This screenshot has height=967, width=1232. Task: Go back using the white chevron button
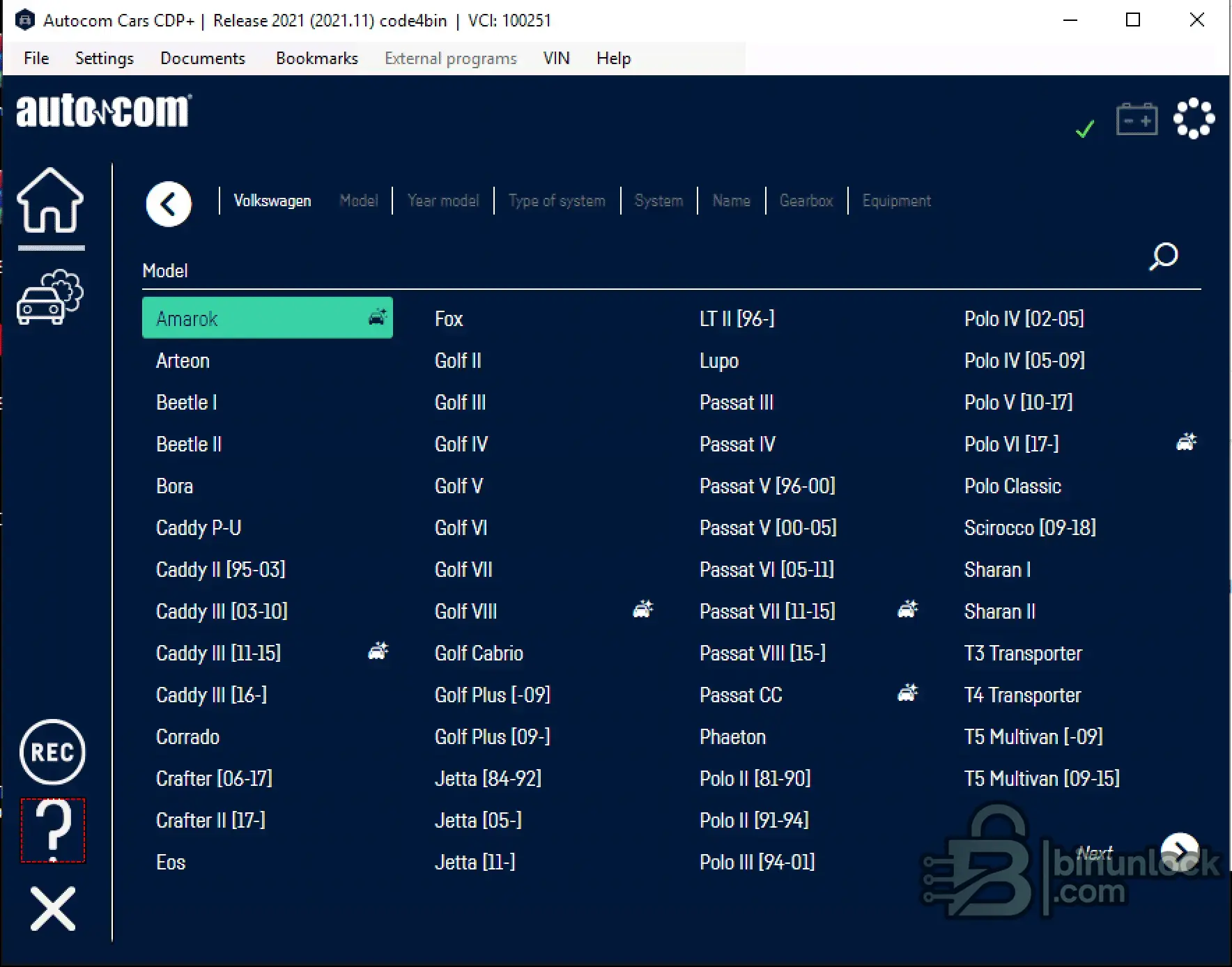coord(169,204)
